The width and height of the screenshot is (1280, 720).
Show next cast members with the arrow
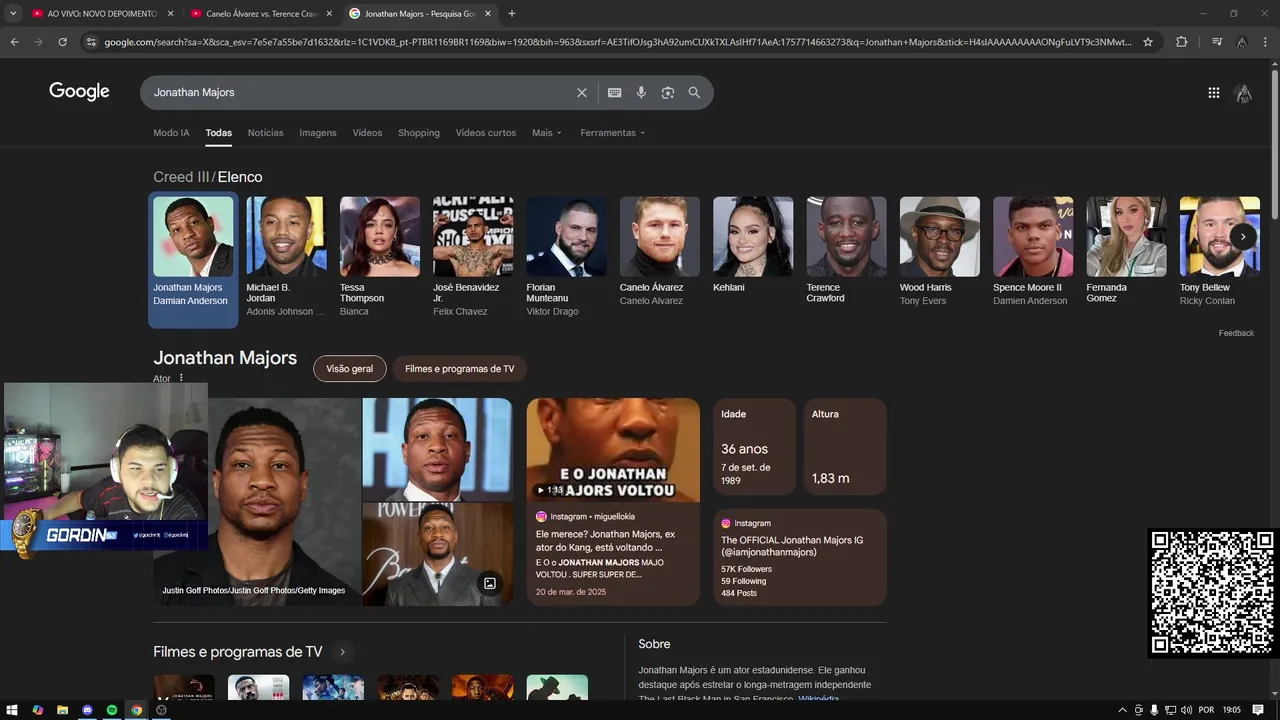pos(1242,236)
